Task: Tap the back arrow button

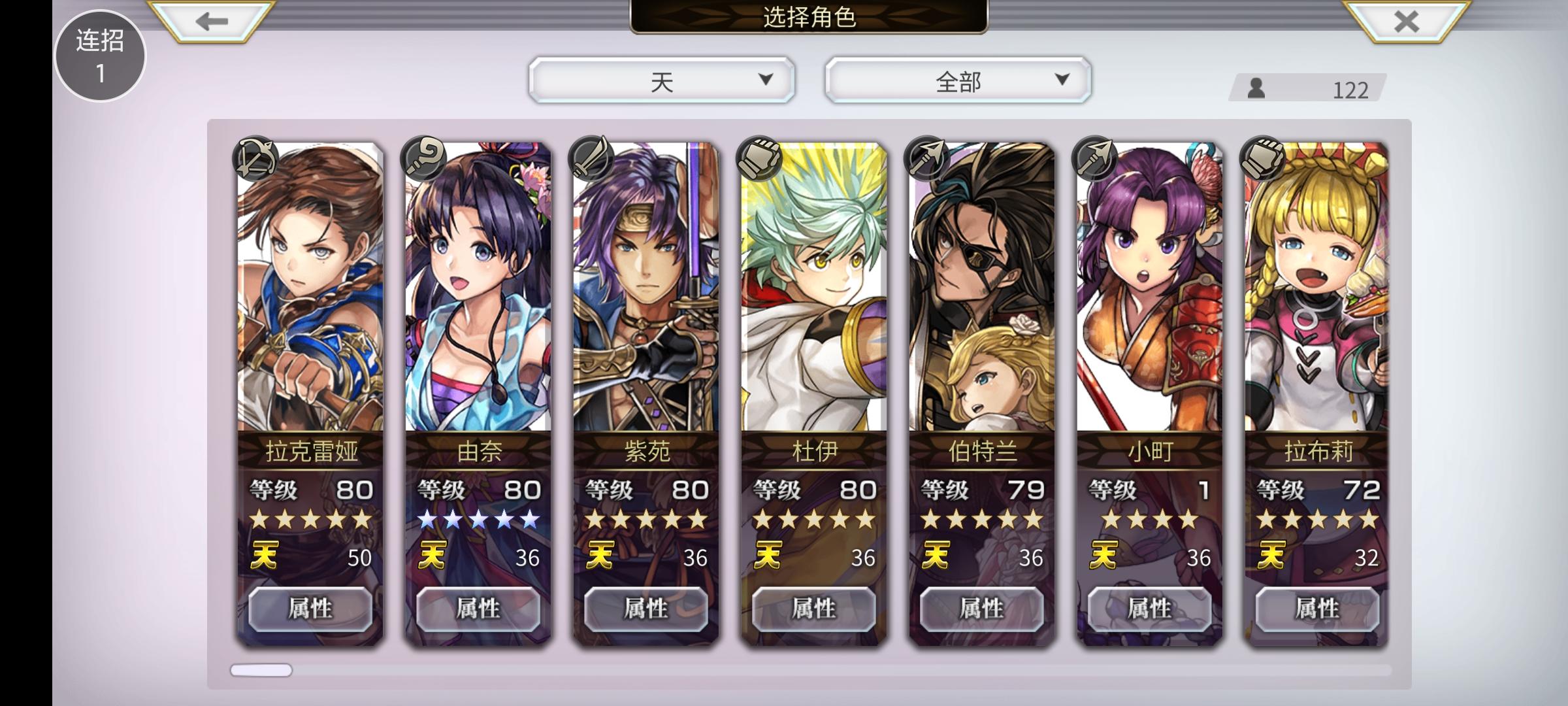Action: 211,22
